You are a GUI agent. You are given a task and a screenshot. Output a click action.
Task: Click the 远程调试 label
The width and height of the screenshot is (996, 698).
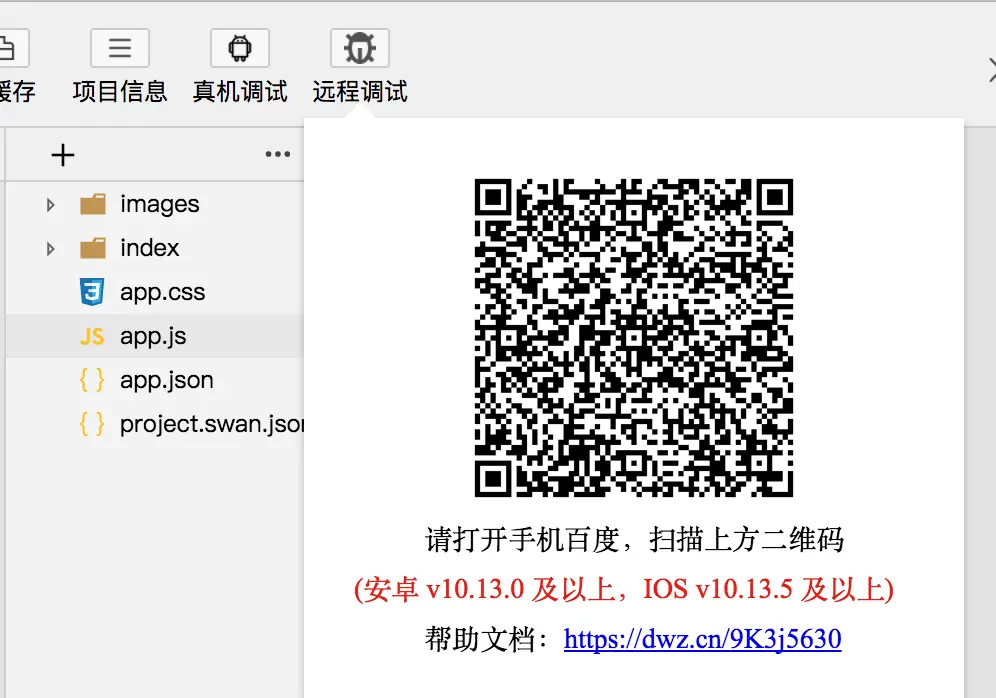pyautogui.click(x=360, y=91)
